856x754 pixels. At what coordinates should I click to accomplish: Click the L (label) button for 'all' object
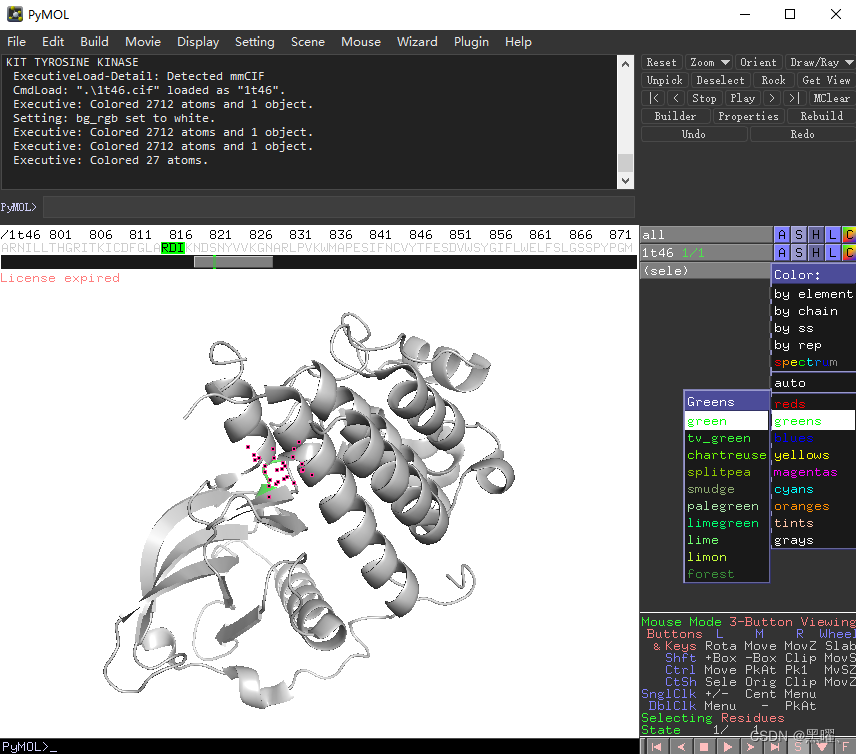pyautogui.click(x=832, y=235)
